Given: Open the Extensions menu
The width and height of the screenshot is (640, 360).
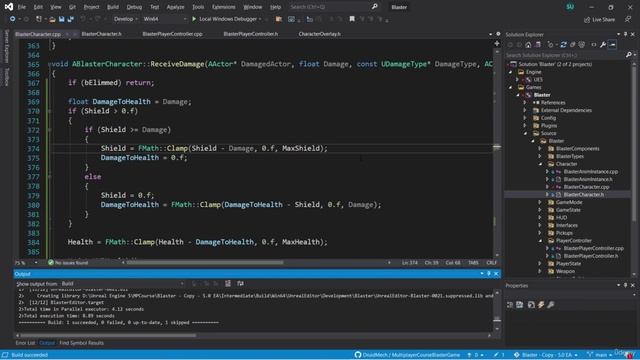Looking at the screenshot, I should [224, 7].
